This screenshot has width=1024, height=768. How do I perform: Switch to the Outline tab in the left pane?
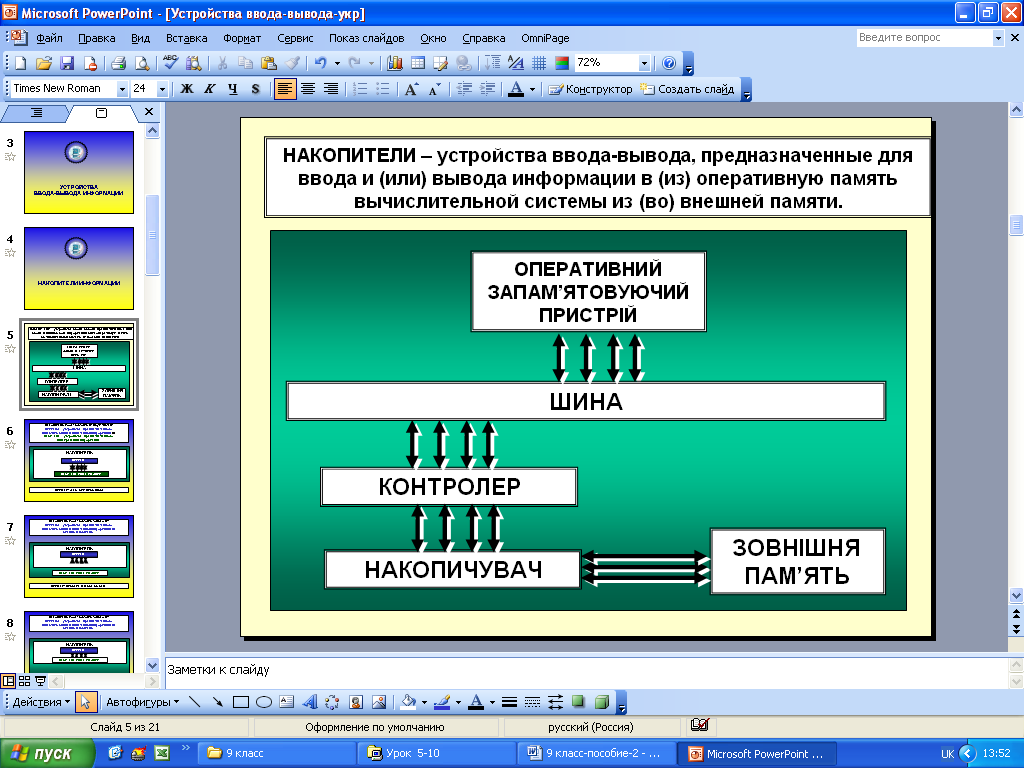37,113
